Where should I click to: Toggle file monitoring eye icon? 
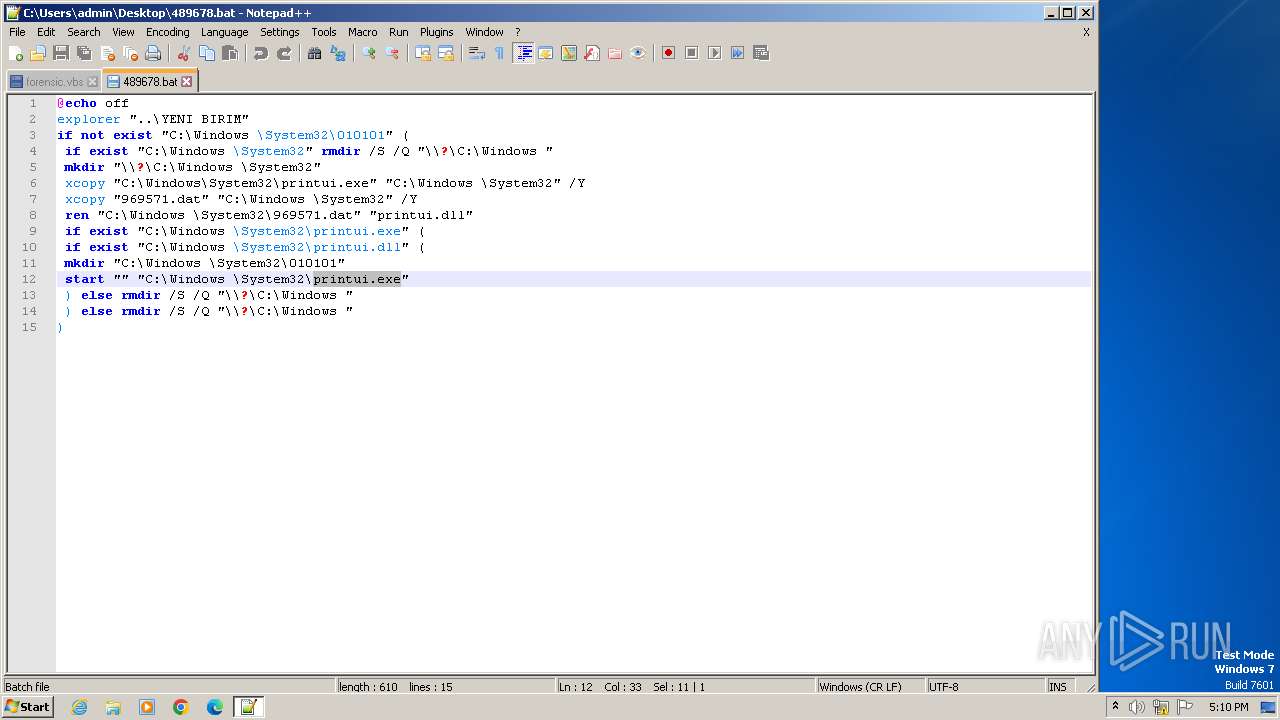pyautogui.click(x=638, y=53)
